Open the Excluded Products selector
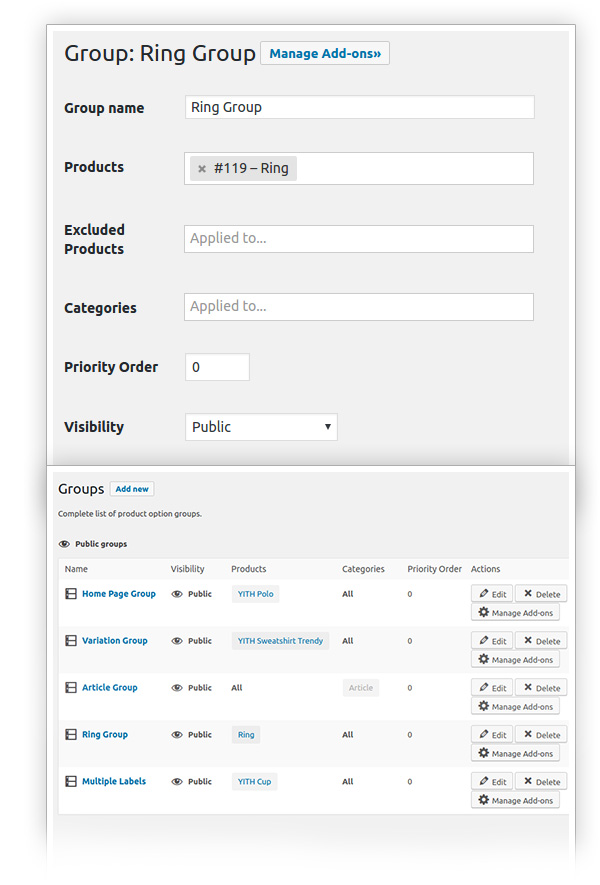This screenshot has height=885, width=600. [358, 239]
